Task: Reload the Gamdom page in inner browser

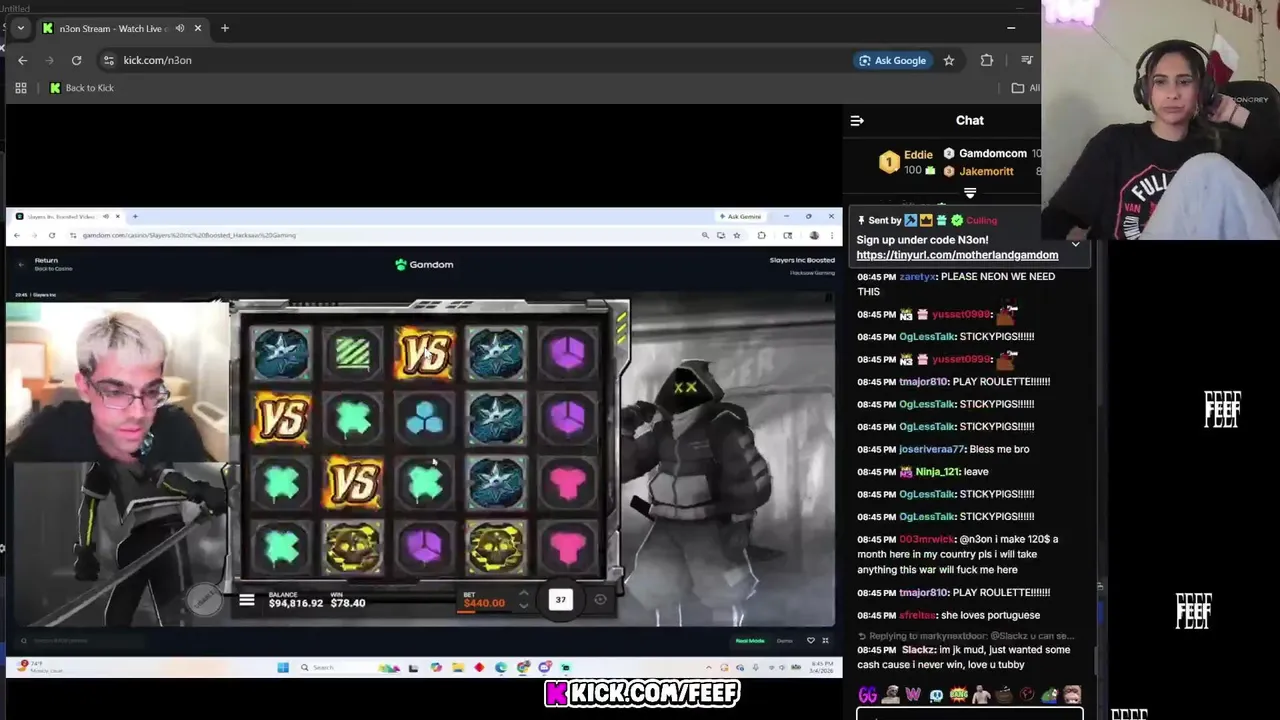Action: (x=52, y=235)
